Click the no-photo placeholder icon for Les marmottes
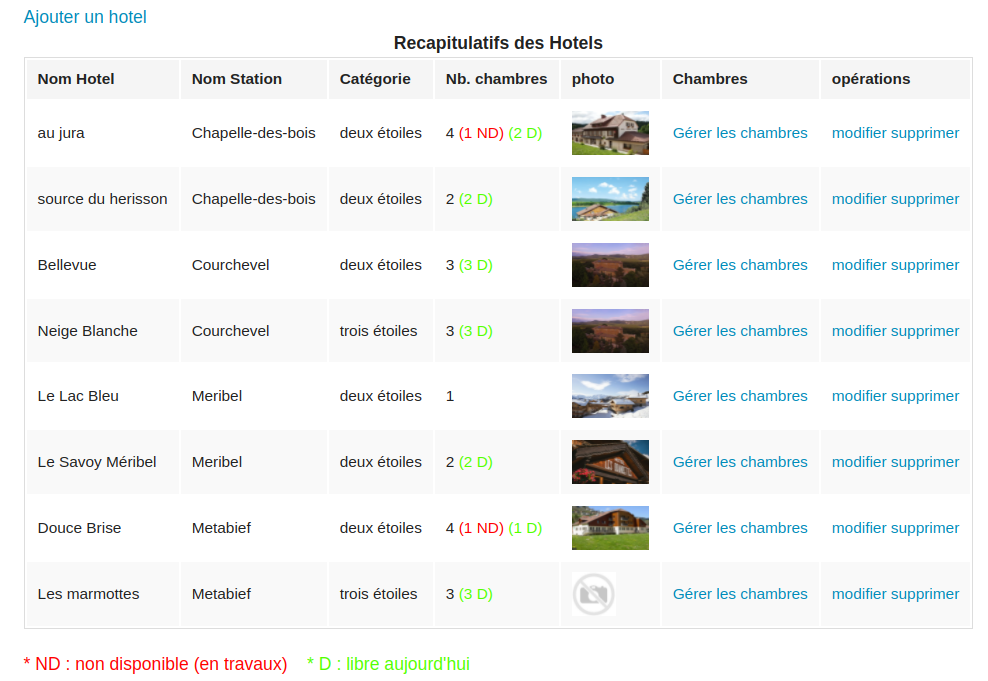Image resolution: width=988 pixels, height=681 pixels. point(593,594)
